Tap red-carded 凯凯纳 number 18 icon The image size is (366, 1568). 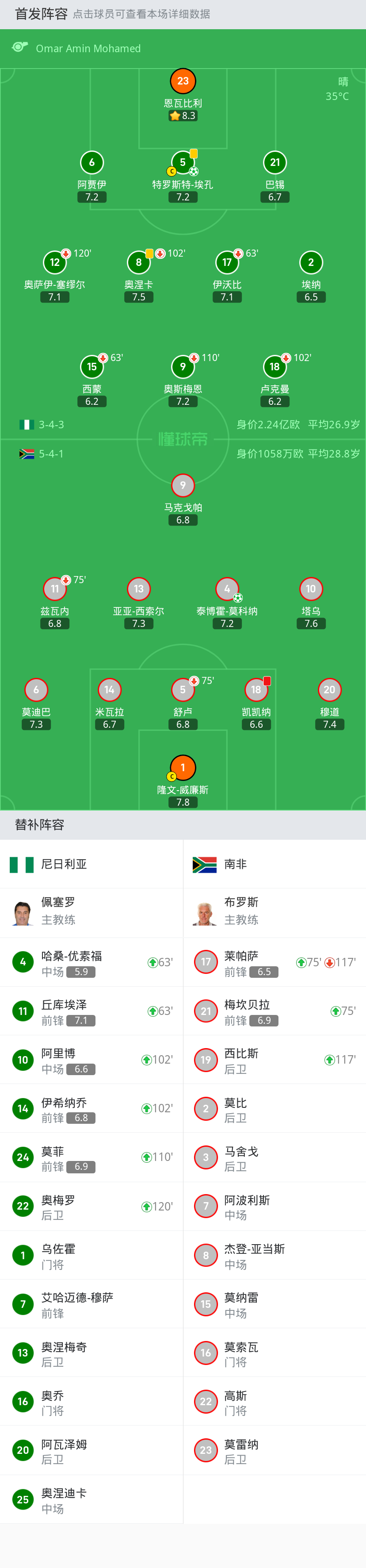pyautogui.click(x=256, y=690)
